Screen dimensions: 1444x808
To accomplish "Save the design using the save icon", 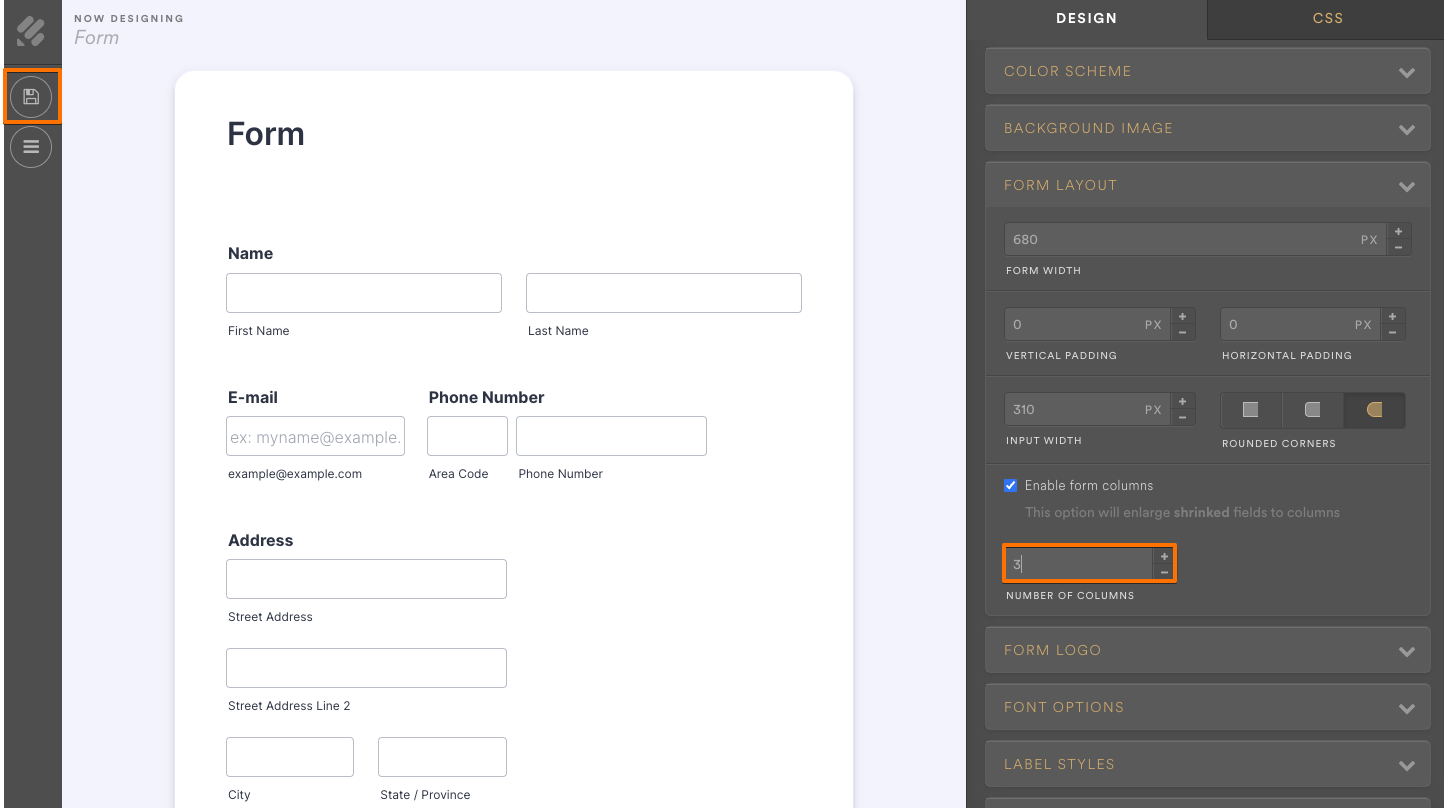I will coord(31,96).
